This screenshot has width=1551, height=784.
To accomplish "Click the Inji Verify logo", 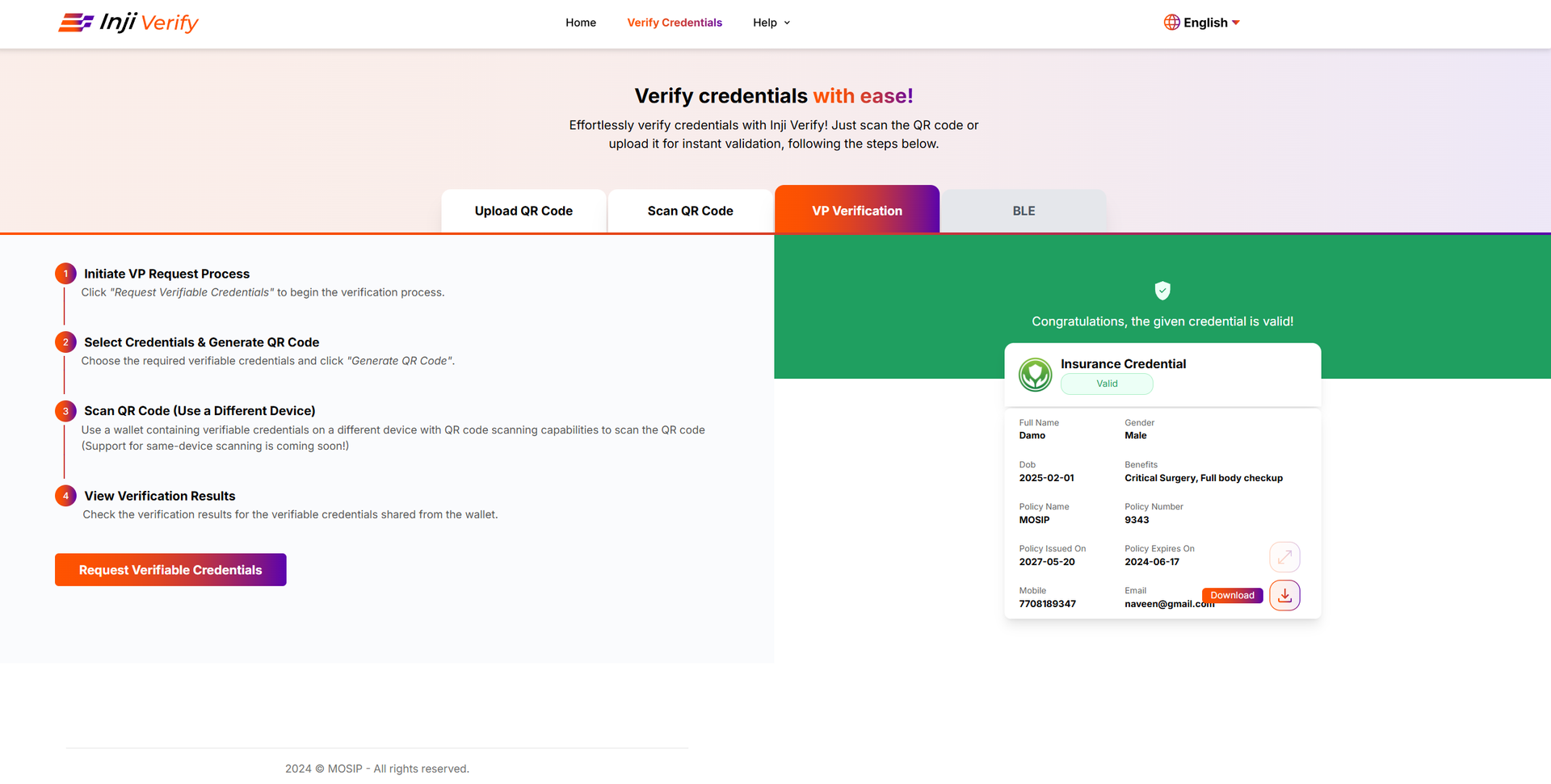I will pos(128,23).
